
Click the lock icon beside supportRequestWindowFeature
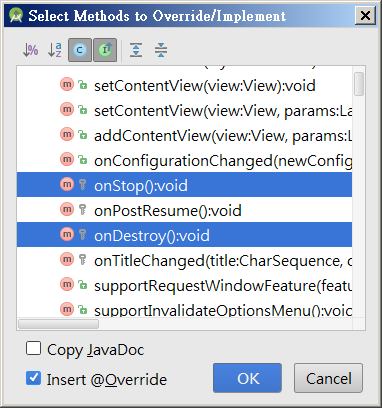82,285
